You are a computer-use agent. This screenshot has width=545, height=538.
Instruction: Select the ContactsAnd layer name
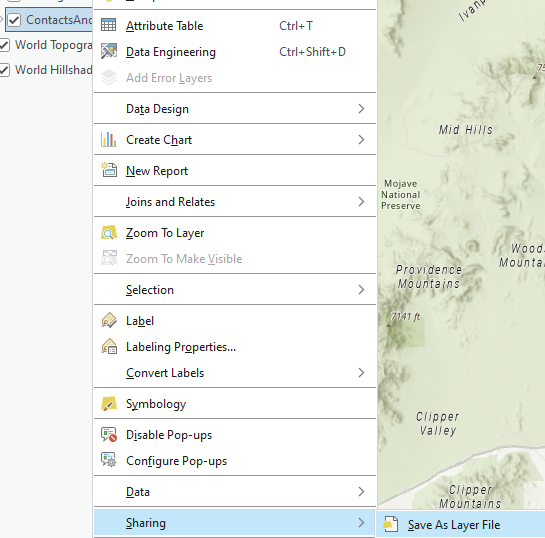pos(59,20)
